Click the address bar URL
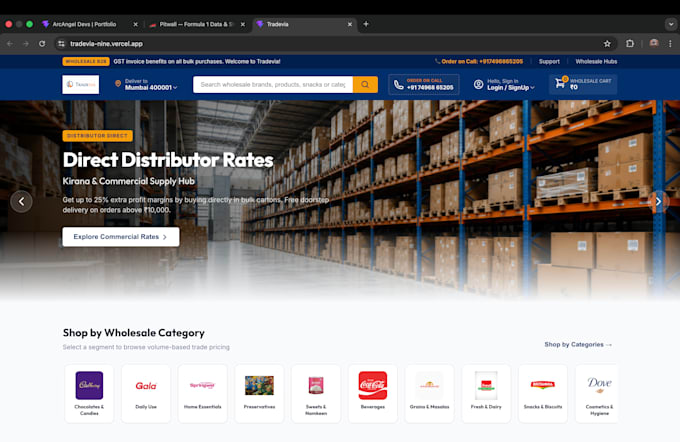 [x=106, y=44]
